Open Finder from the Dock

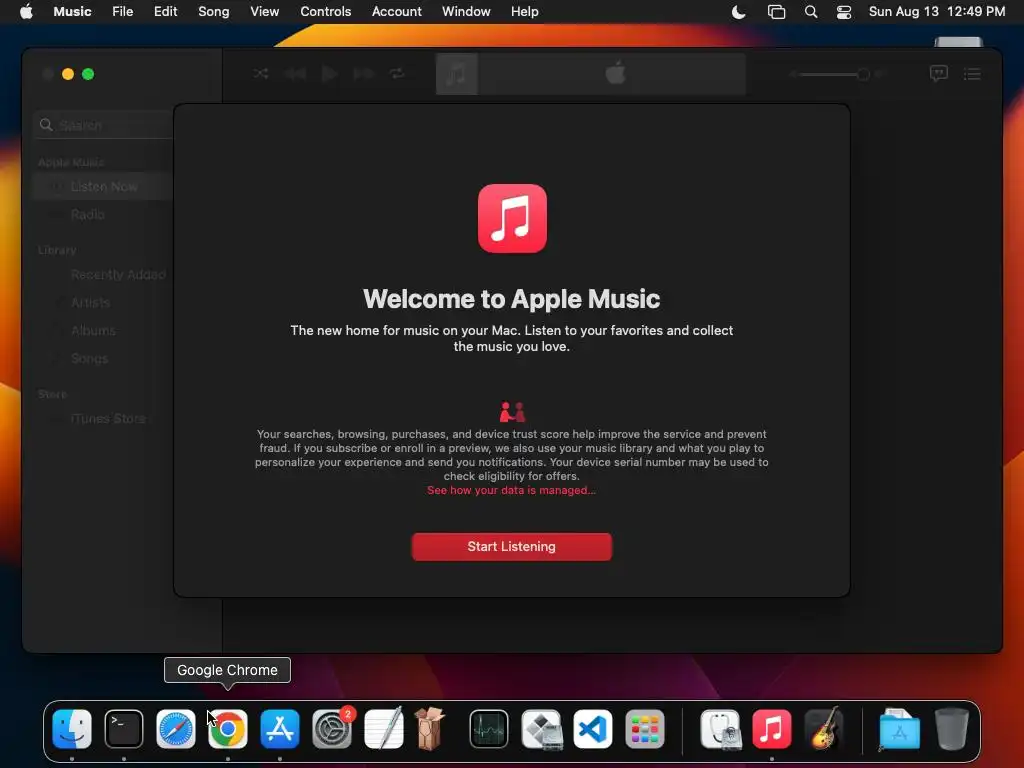tap(72, 728)
